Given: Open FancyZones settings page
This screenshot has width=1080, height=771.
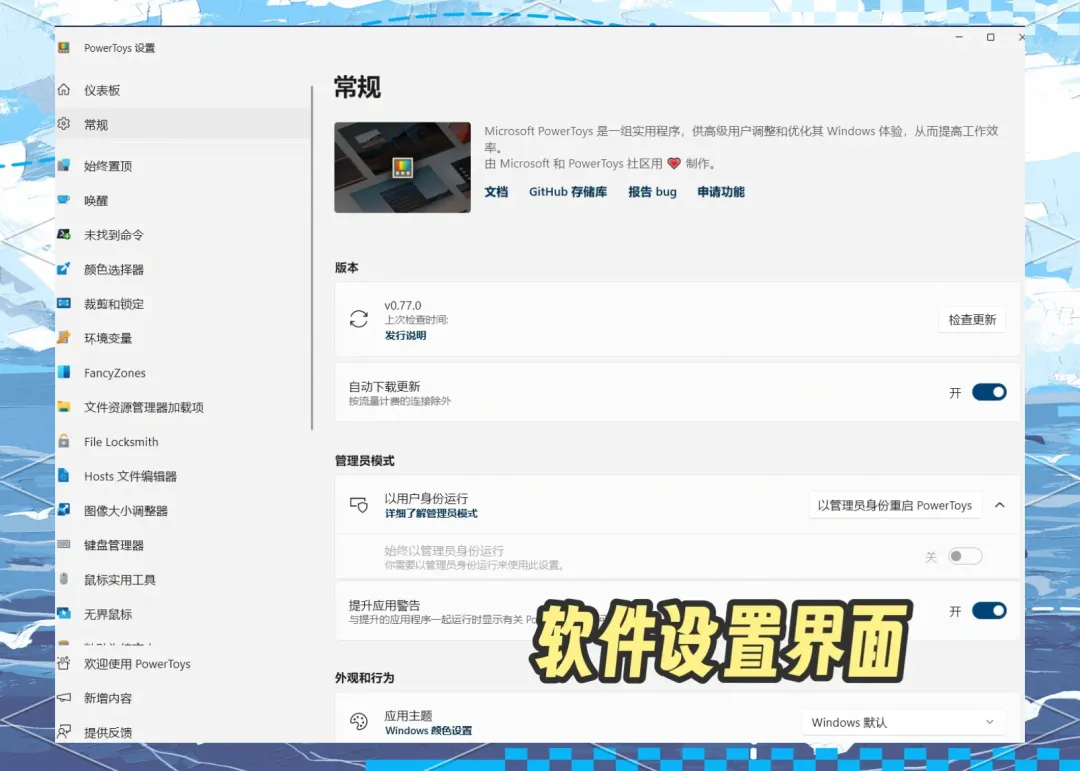Looking at the screenshot, I should [183, 373].
